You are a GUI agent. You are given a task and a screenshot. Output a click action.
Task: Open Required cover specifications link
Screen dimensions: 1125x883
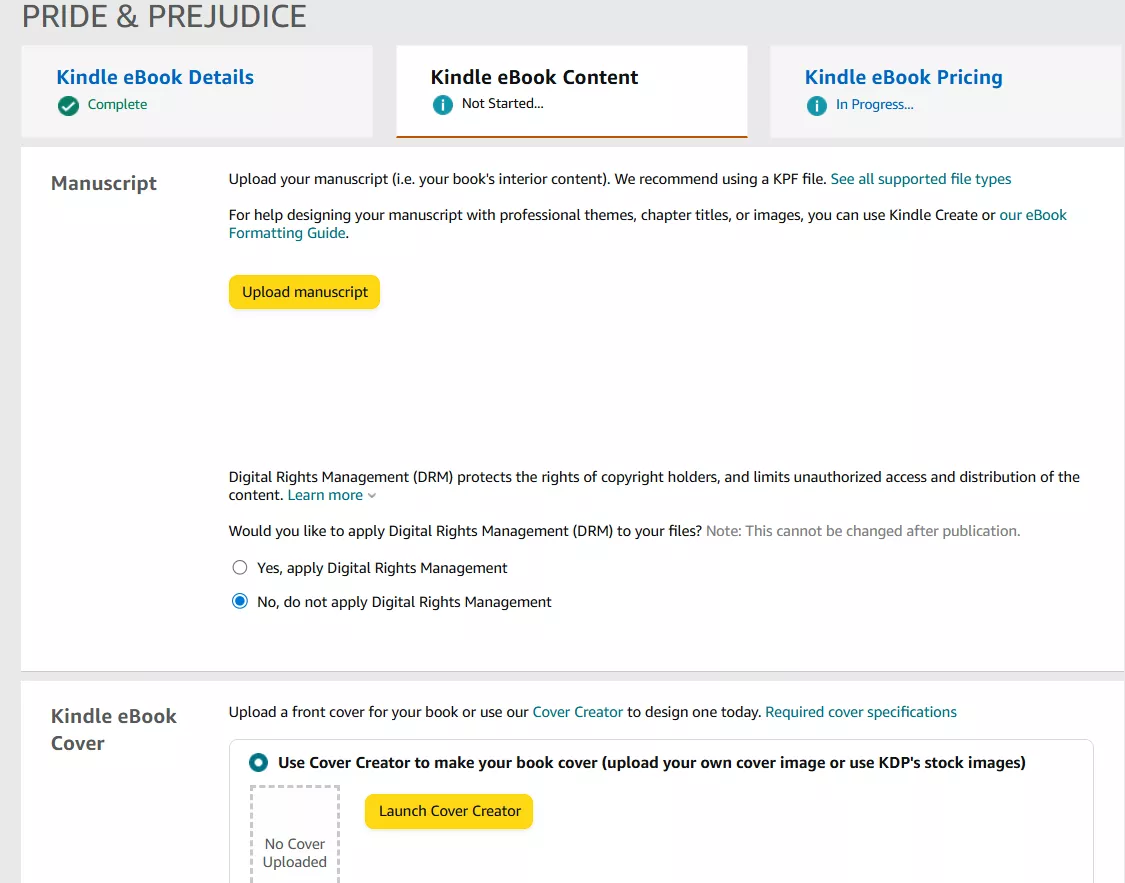[x=860, y=712]
